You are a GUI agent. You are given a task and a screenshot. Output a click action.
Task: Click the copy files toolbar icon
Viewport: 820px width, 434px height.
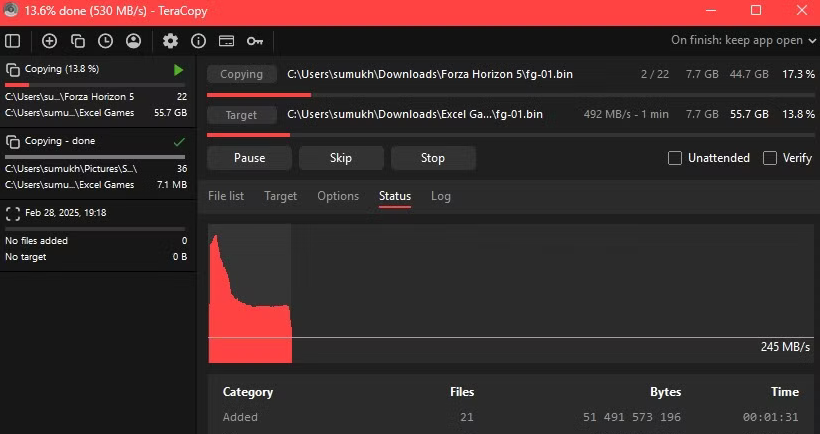[77, 41]
